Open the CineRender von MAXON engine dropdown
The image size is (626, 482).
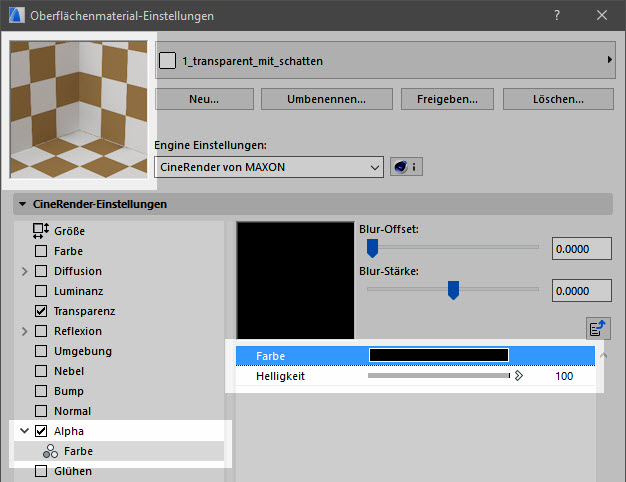coord(269,167)
